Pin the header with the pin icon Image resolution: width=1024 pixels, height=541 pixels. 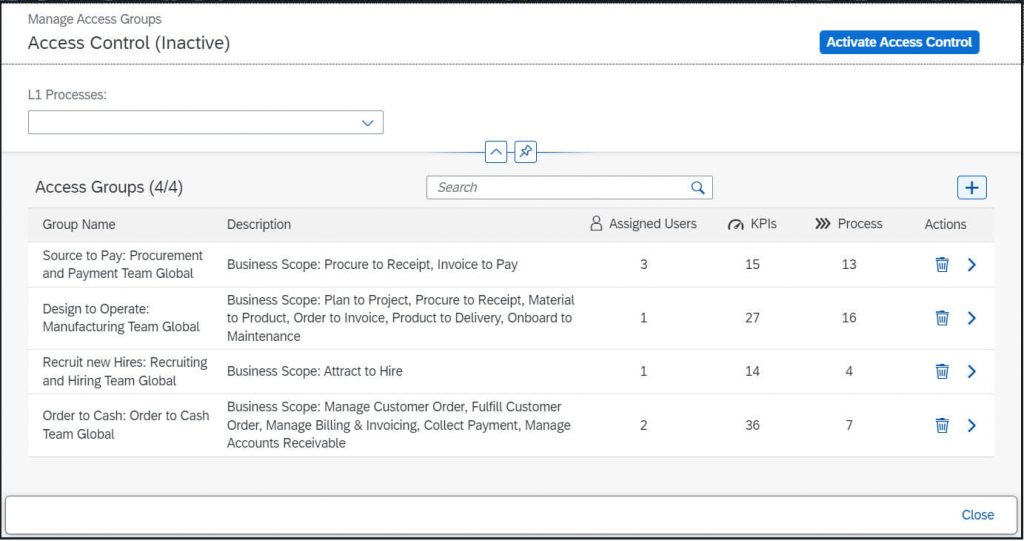click(x=526, y=152)
